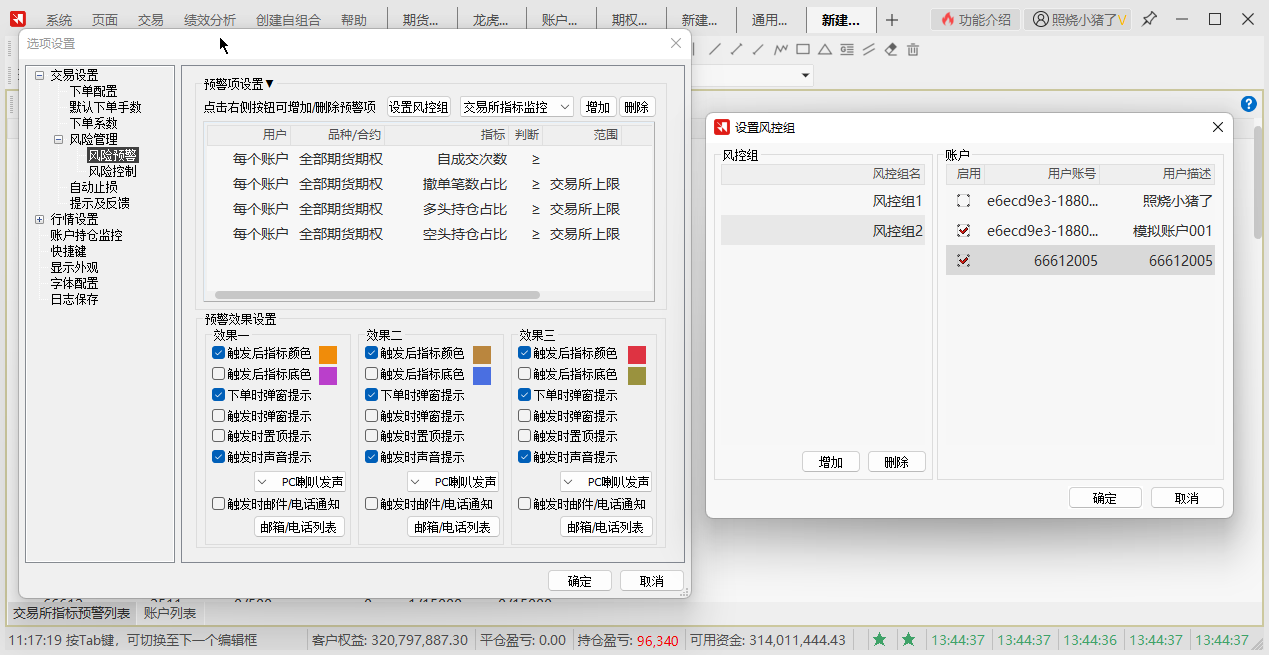Open the 系统 menu
Image resolution: width=1269 pixels, height=655 pixels.
pyautogui.click(x=59, y=20)
